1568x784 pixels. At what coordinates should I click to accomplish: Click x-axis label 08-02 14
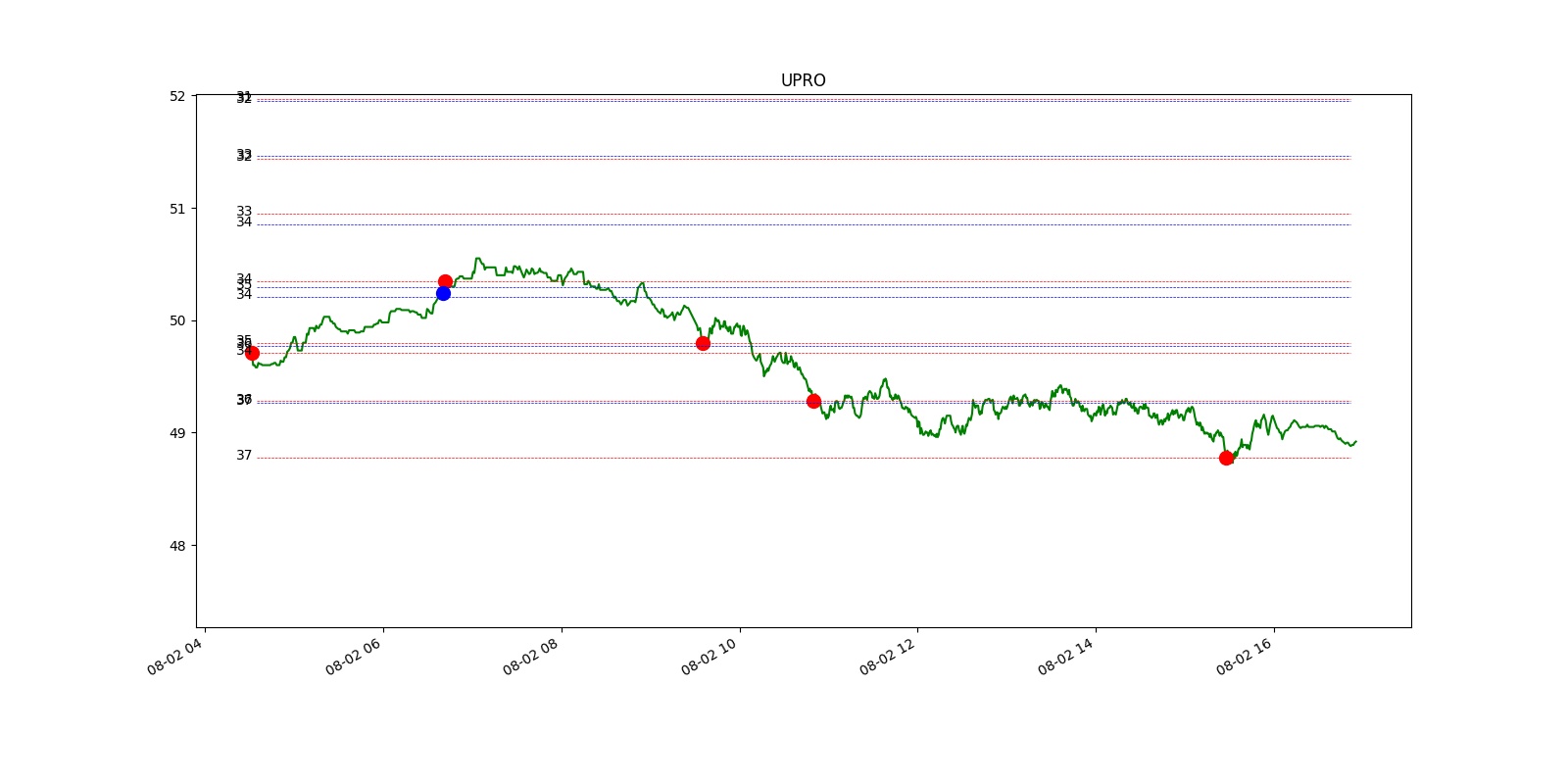click(1067, 657)
